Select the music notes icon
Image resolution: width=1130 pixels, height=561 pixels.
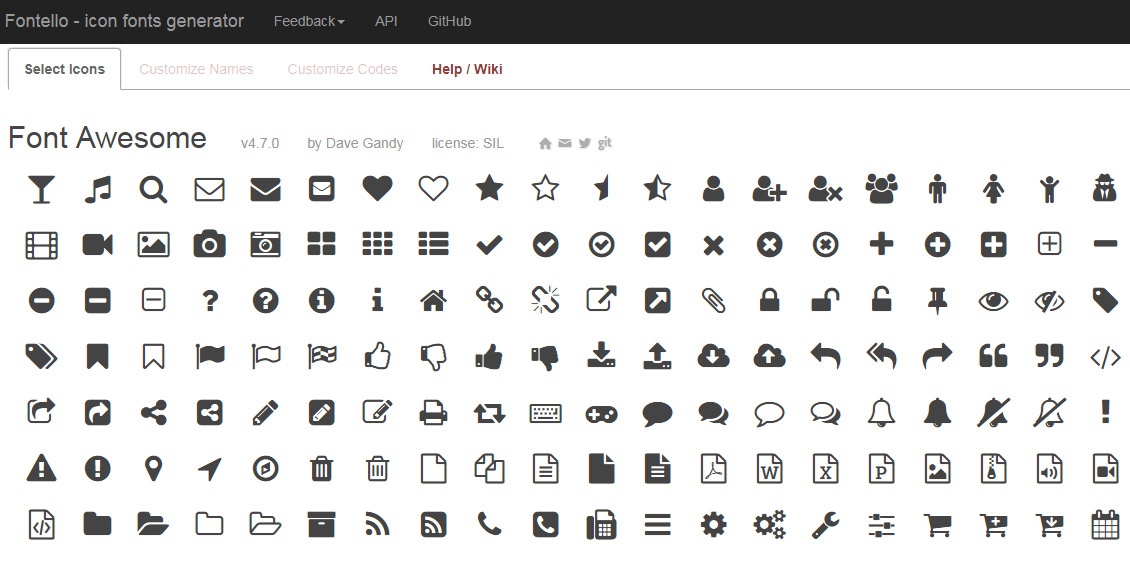point(97,189)
